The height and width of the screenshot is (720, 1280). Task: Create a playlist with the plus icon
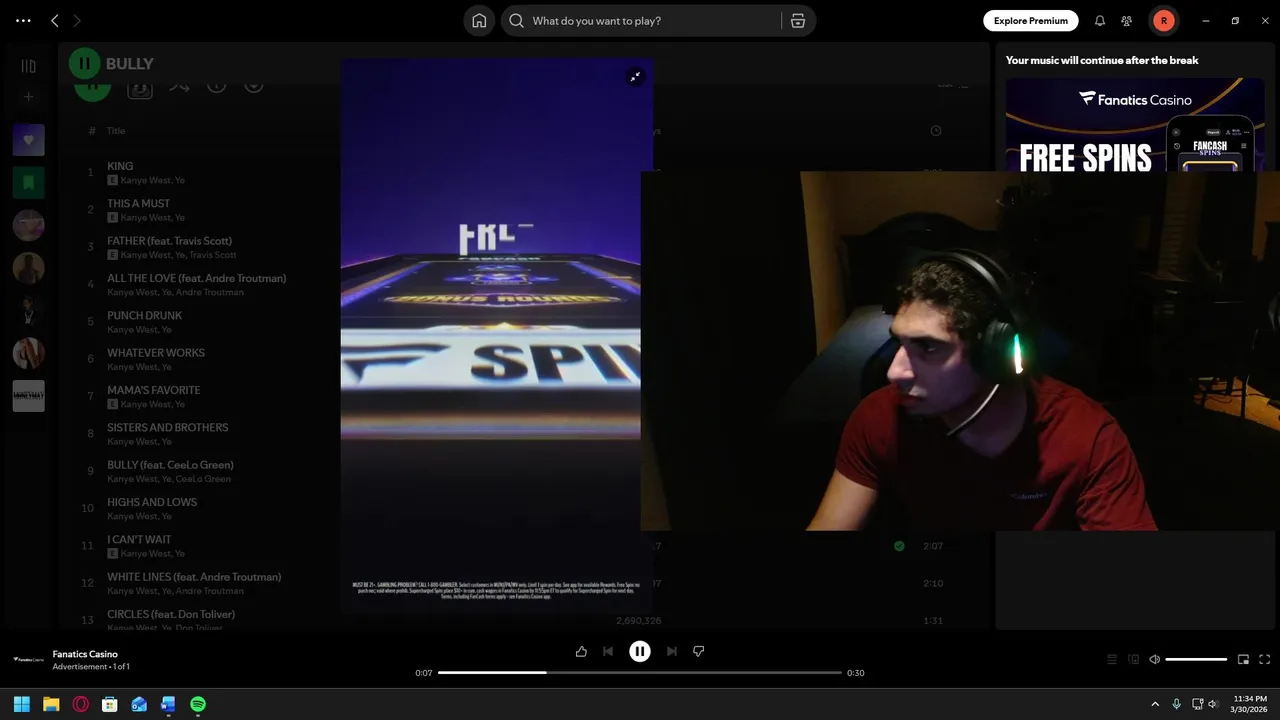pos(28,97)
